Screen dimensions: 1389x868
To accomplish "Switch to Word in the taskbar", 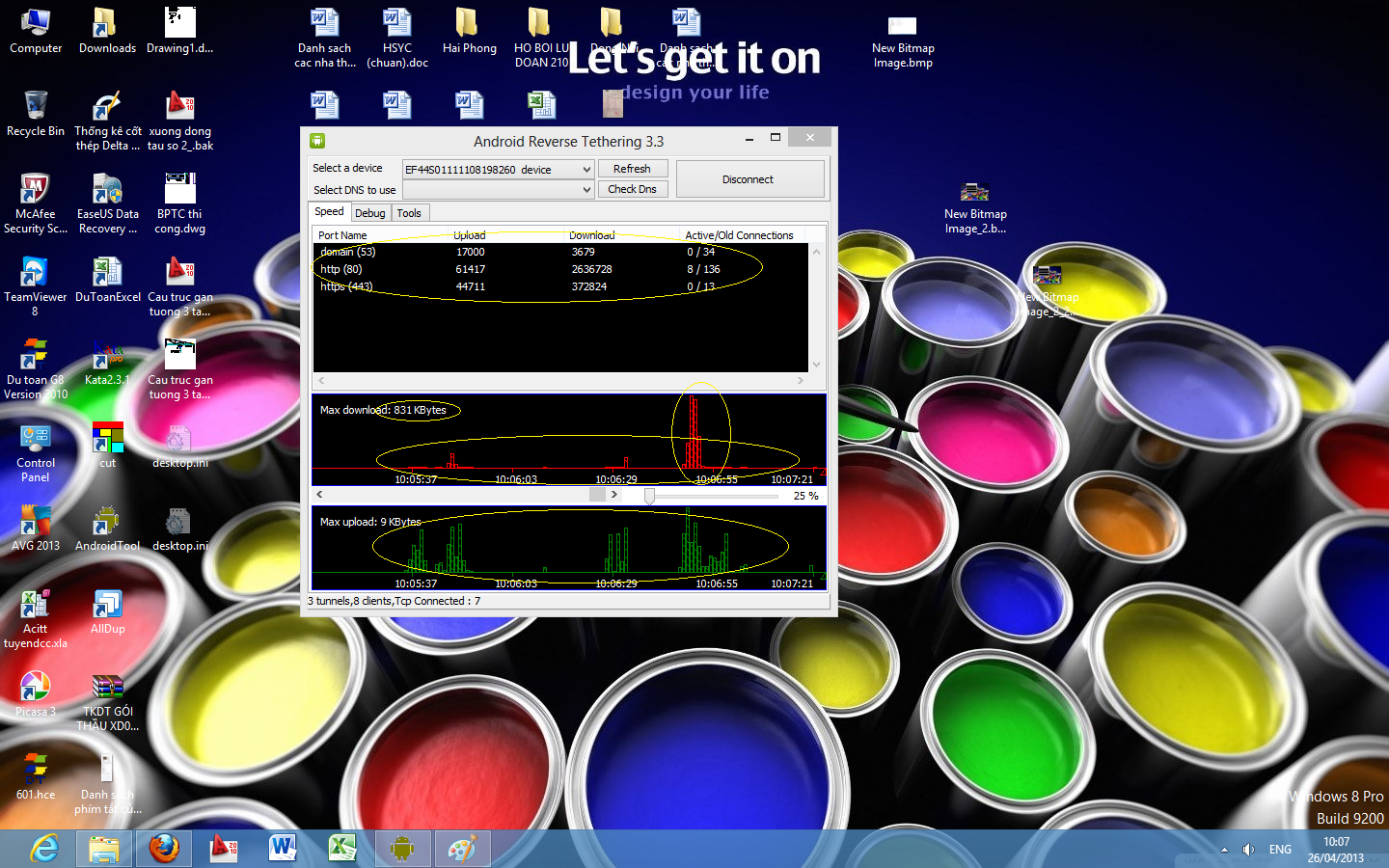I will (x=283, y=849).
